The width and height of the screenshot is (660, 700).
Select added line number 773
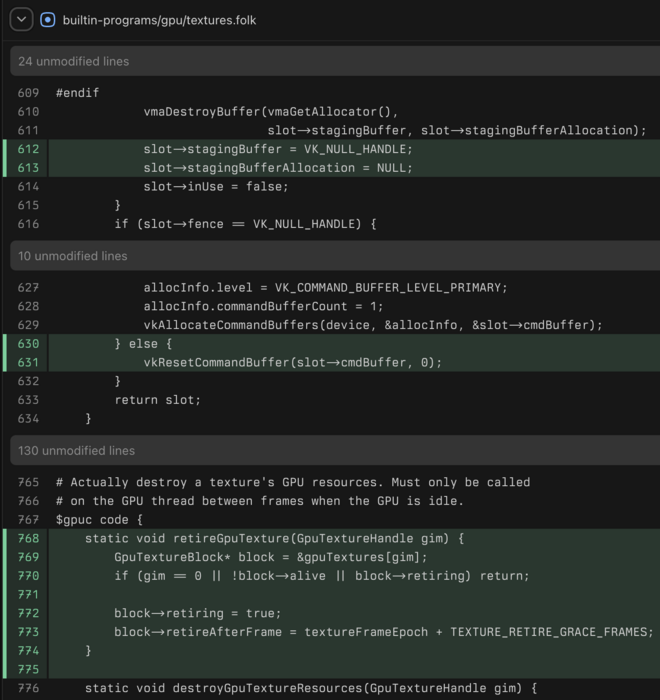coord(28,632)
